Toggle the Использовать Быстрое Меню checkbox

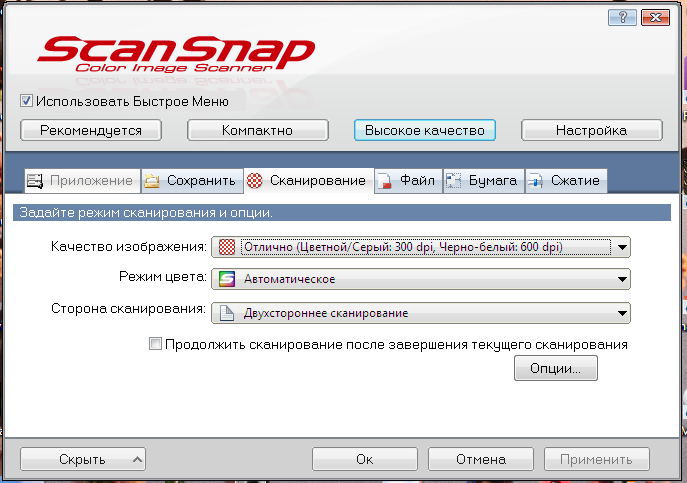point(26,101)
